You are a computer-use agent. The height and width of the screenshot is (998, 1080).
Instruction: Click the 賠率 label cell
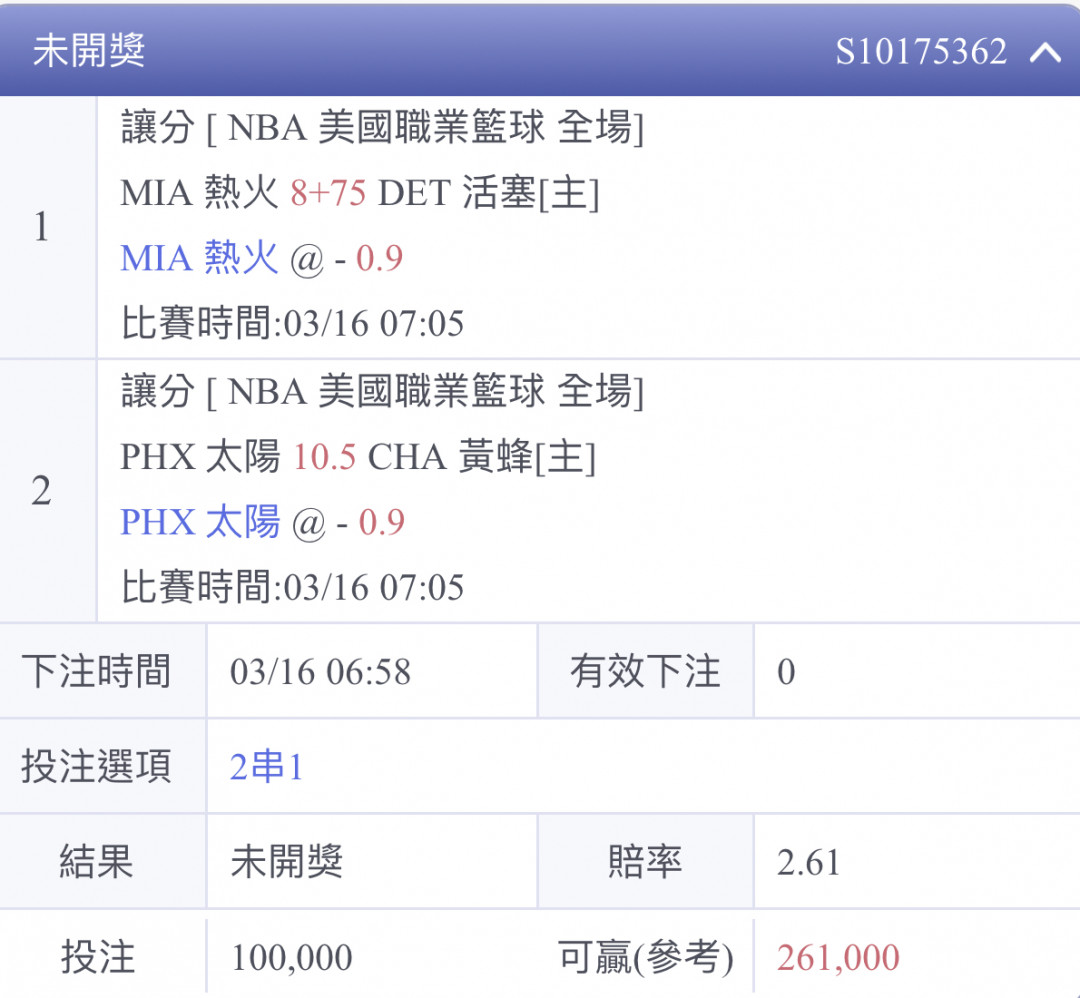pos(645,862)
